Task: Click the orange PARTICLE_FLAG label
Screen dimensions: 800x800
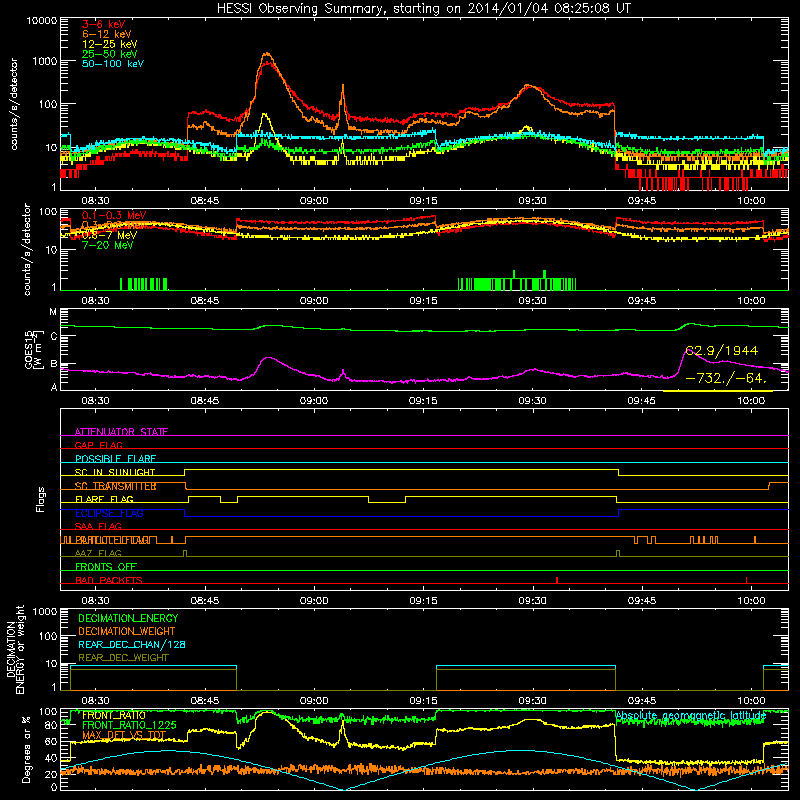Action: coord(112,539)
